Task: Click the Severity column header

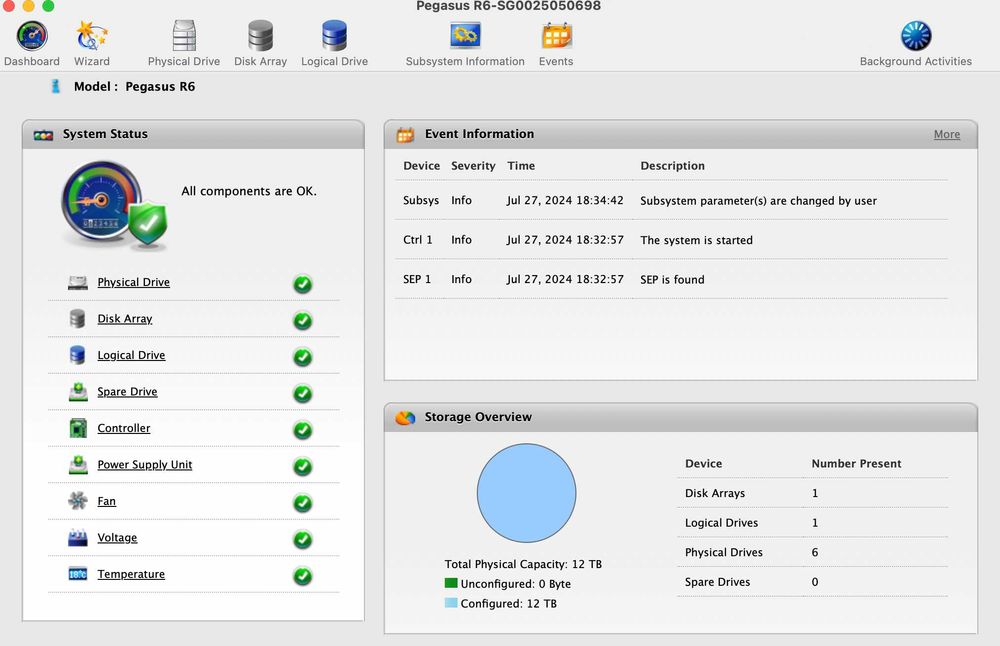Action: (x=473, y=166)
